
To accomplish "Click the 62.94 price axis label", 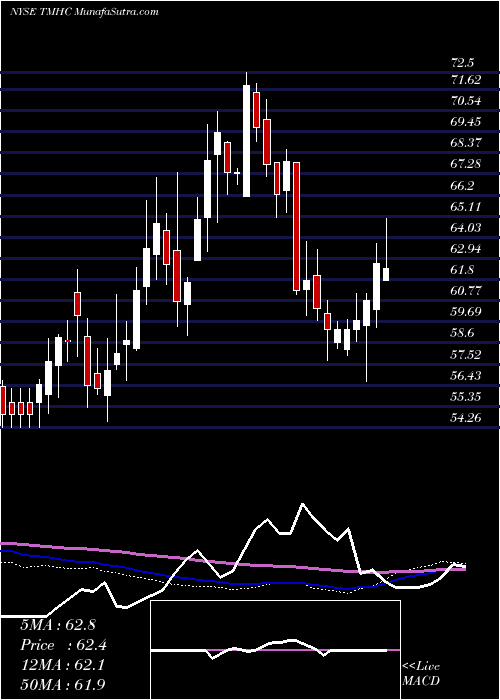I will pyautogui.click(x=466, y=249).
